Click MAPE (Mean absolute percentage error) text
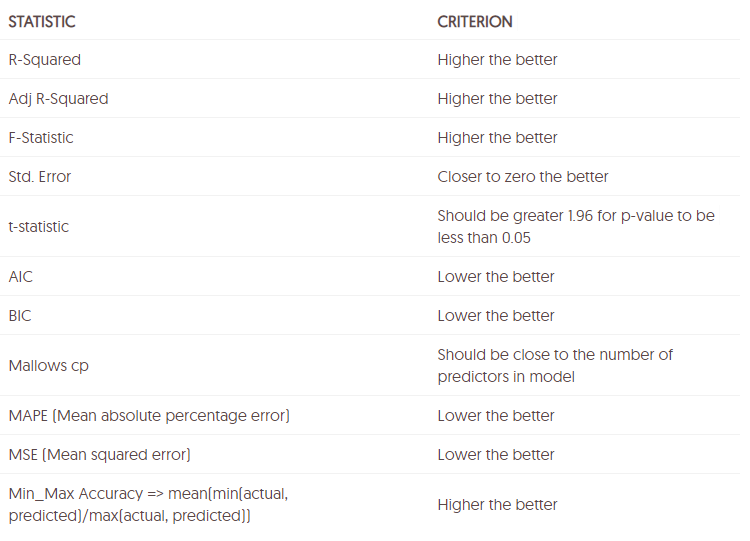 click(x=149, y=416)
